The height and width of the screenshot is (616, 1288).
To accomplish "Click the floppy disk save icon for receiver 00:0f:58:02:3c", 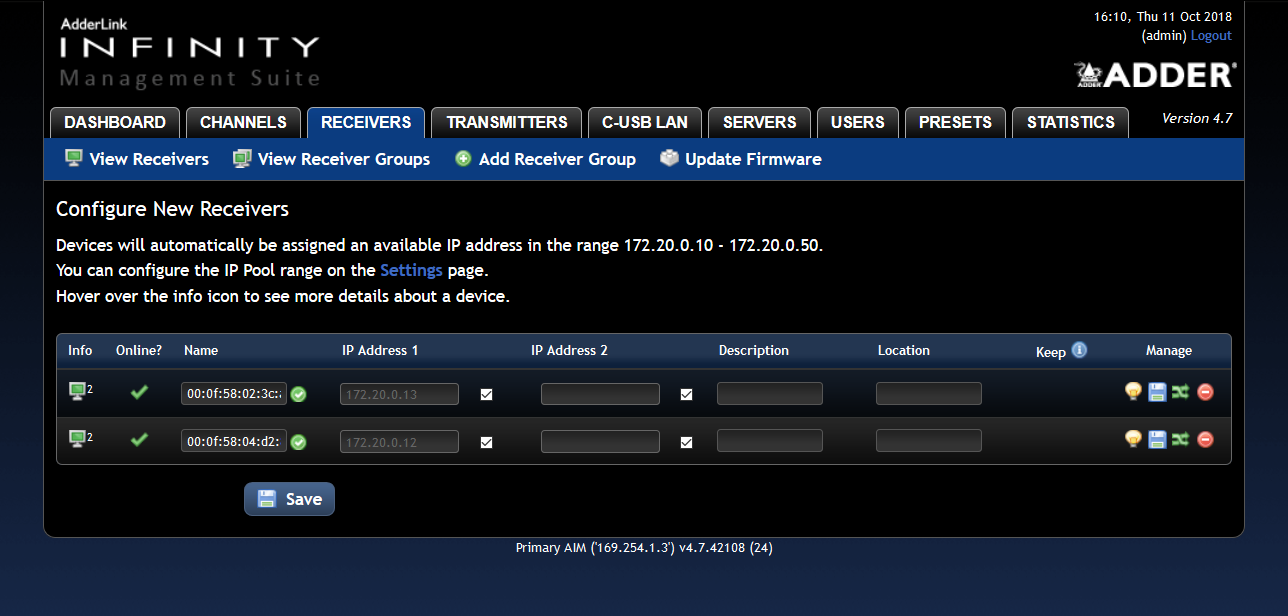I will pos(1157,392).
